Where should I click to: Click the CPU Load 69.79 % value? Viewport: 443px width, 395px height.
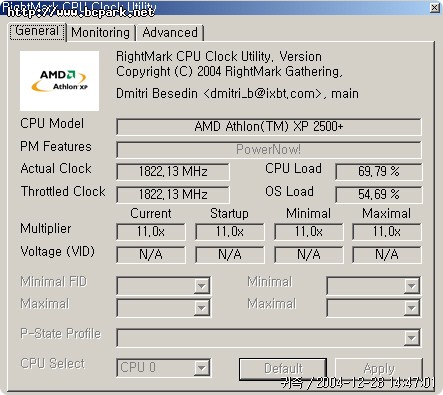(x=379, y=172)
